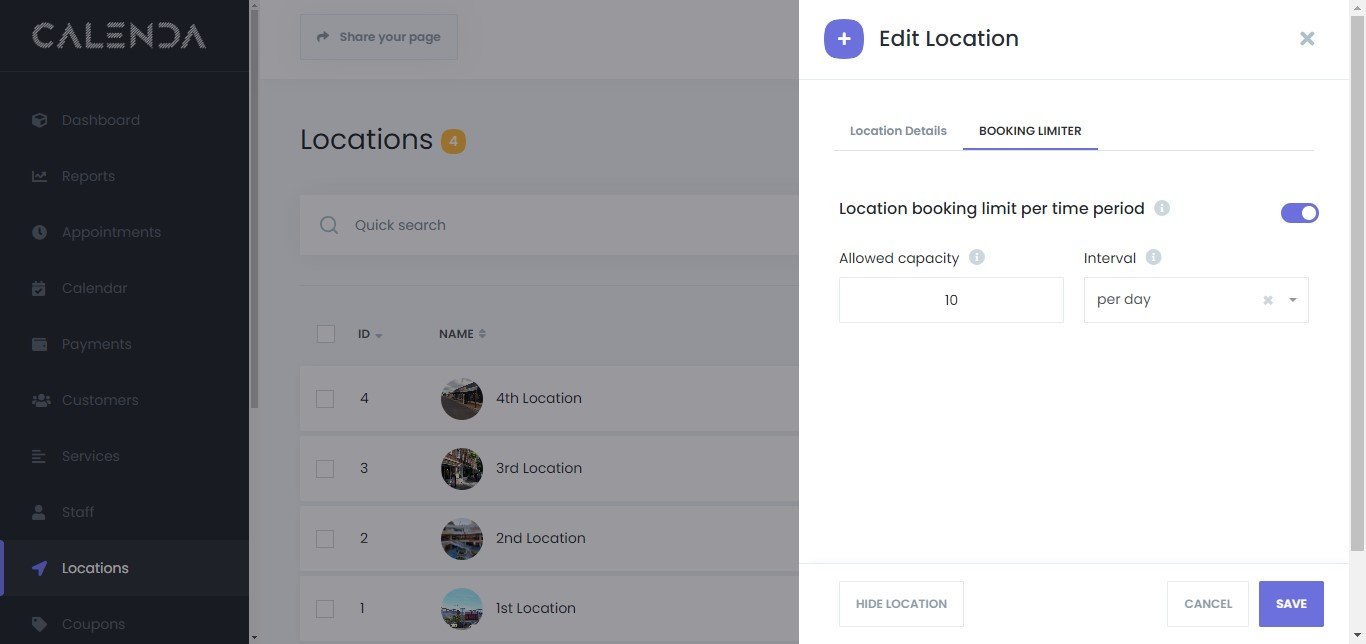The height and width of the screenshot is (644, 1366).
Task: Check the box for 4th Location
Action: point(325,398)
